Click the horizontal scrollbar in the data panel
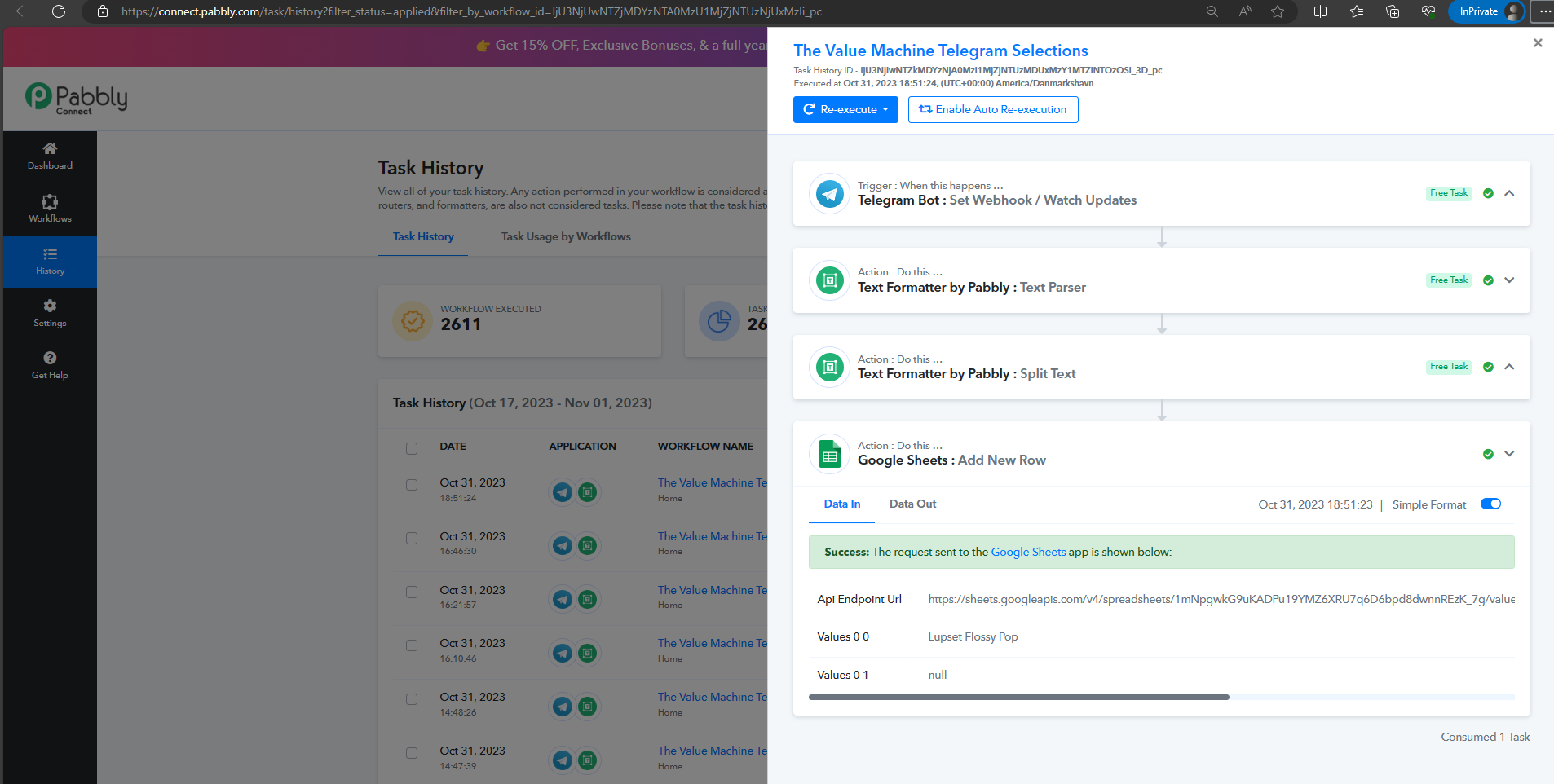Screen dimensions: 1554x784 point(1019,698)
